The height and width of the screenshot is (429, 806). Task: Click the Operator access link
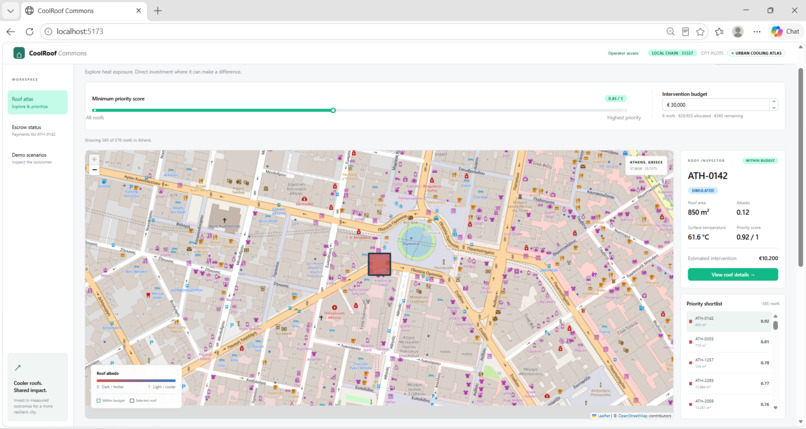623,53
